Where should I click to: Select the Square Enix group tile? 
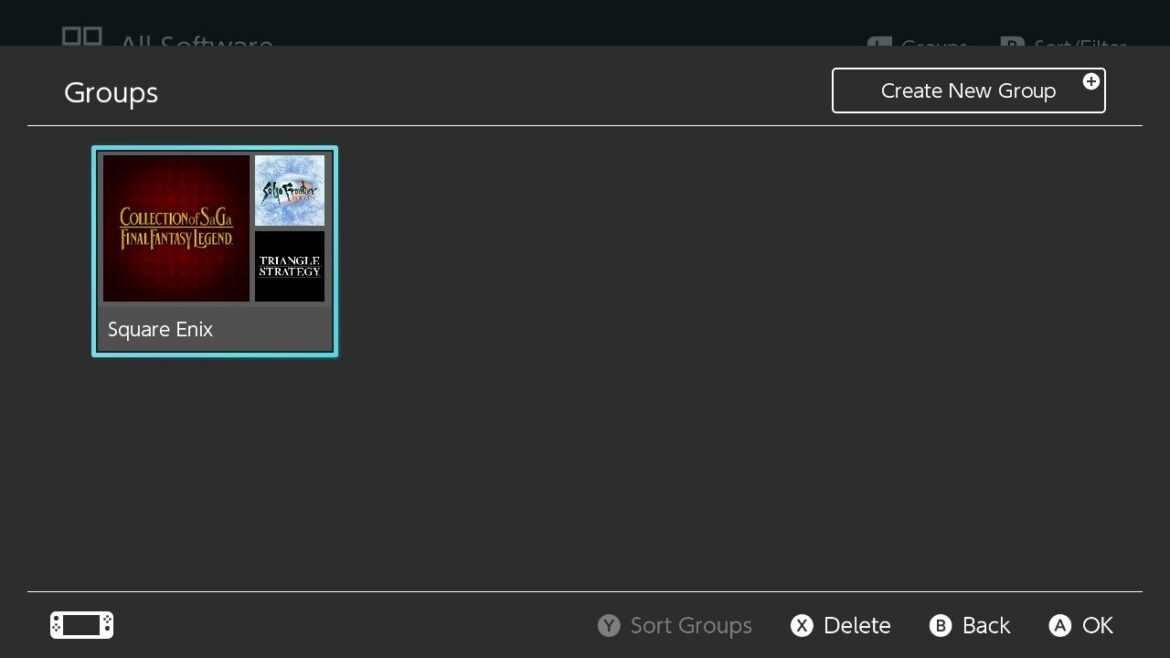214,250
